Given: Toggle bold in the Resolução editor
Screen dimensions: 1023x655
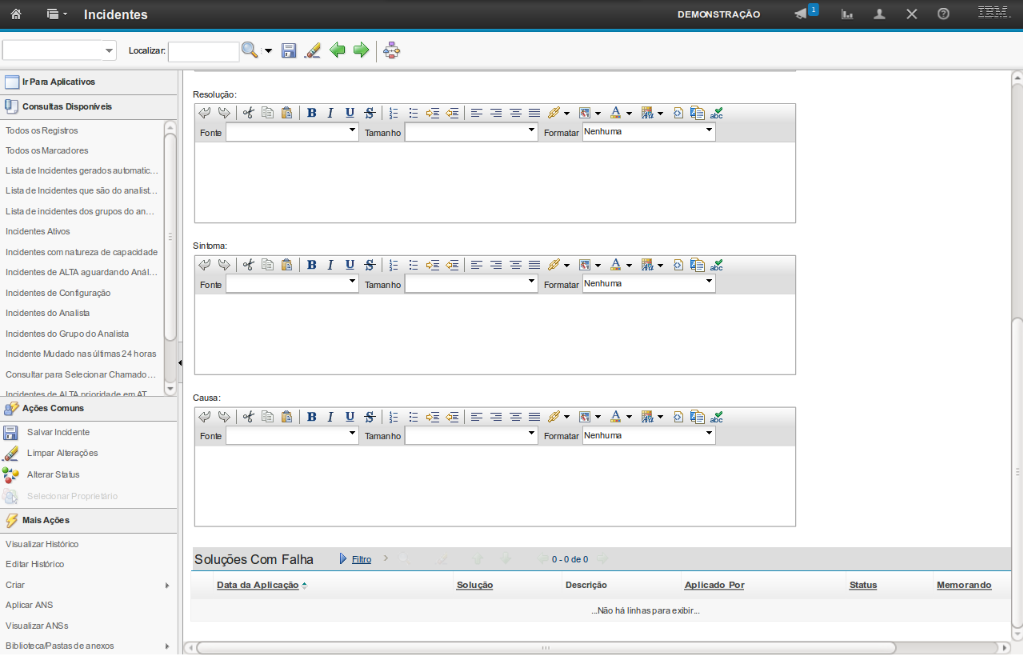Looking at the screenshot, I should point(311,113).
